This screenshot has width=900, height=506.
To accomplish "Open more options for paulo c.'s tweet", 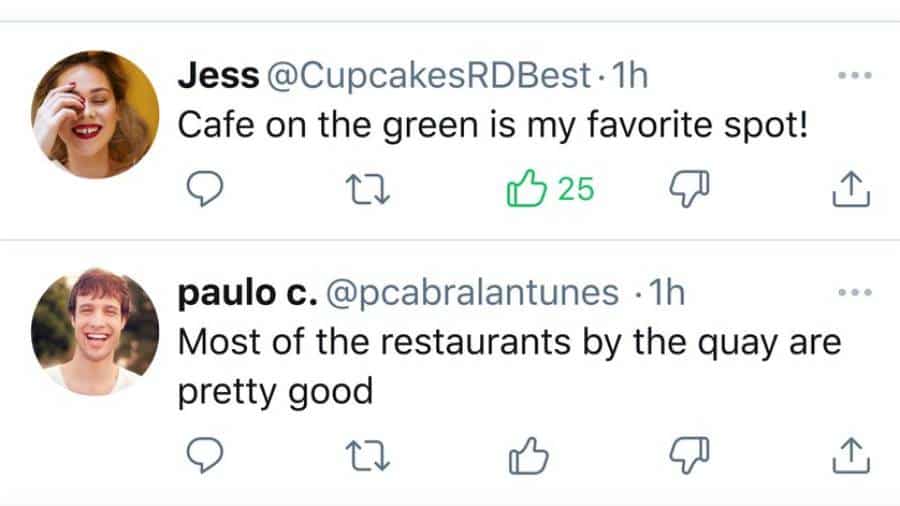I will (856, 293).
